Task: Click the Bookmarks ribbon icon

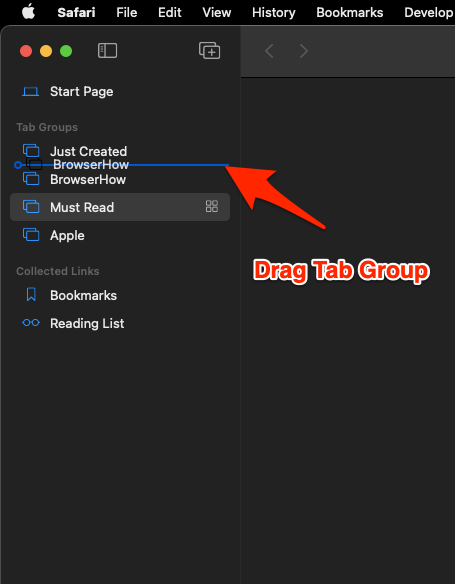Action: tap(31, 295)
